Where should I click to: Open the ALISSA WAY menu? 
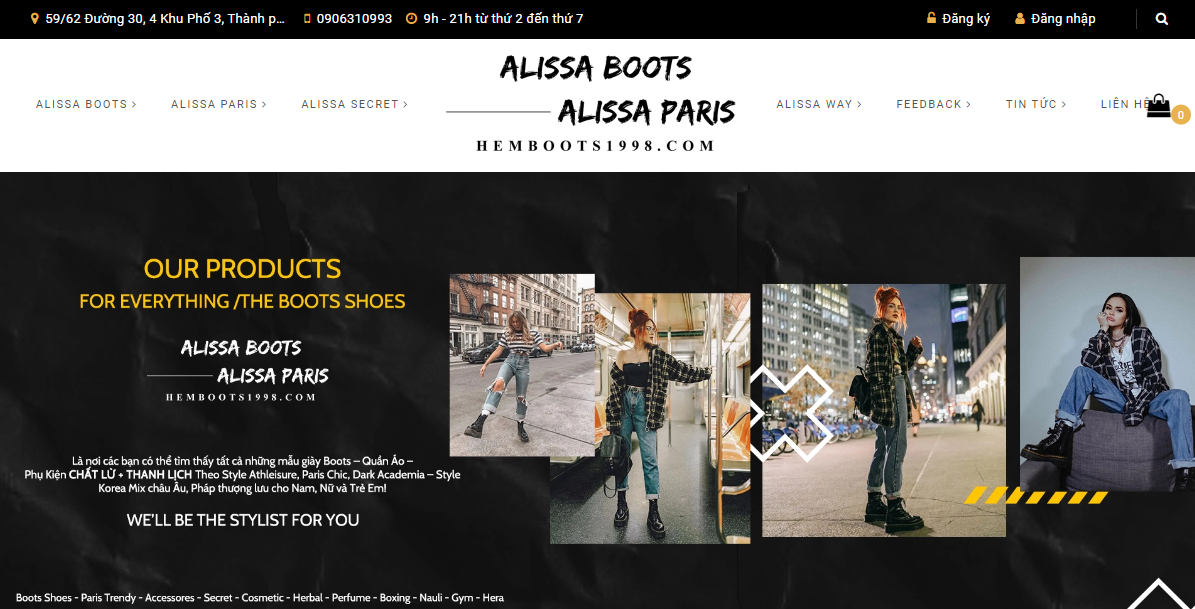pos(819,104)
